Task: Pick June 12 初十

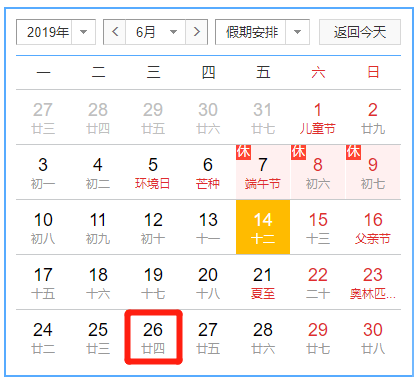Action: tap(153, 227)
